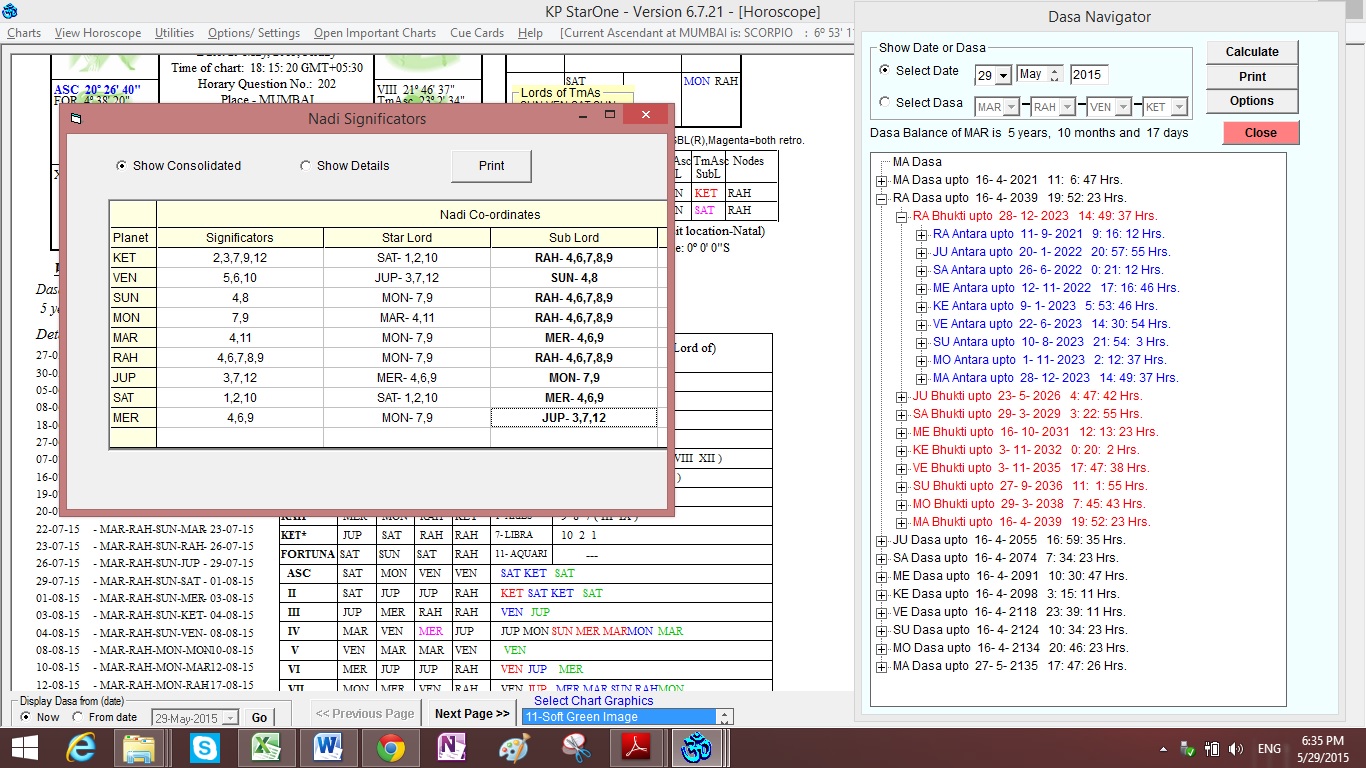This screenshot has height=768, width=1366.
Task: Open the Select Chart Graphics dropdown
Action: point(725,717)
